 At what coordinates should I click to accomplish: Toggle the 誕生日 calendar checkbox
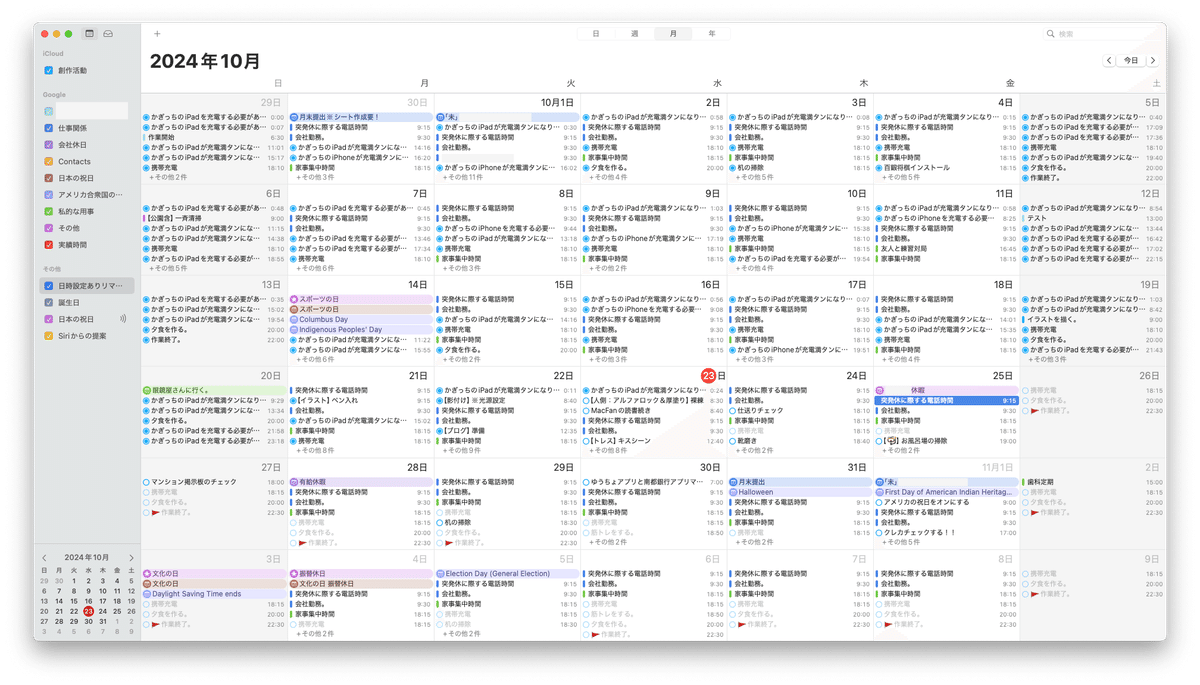(49, 303)
